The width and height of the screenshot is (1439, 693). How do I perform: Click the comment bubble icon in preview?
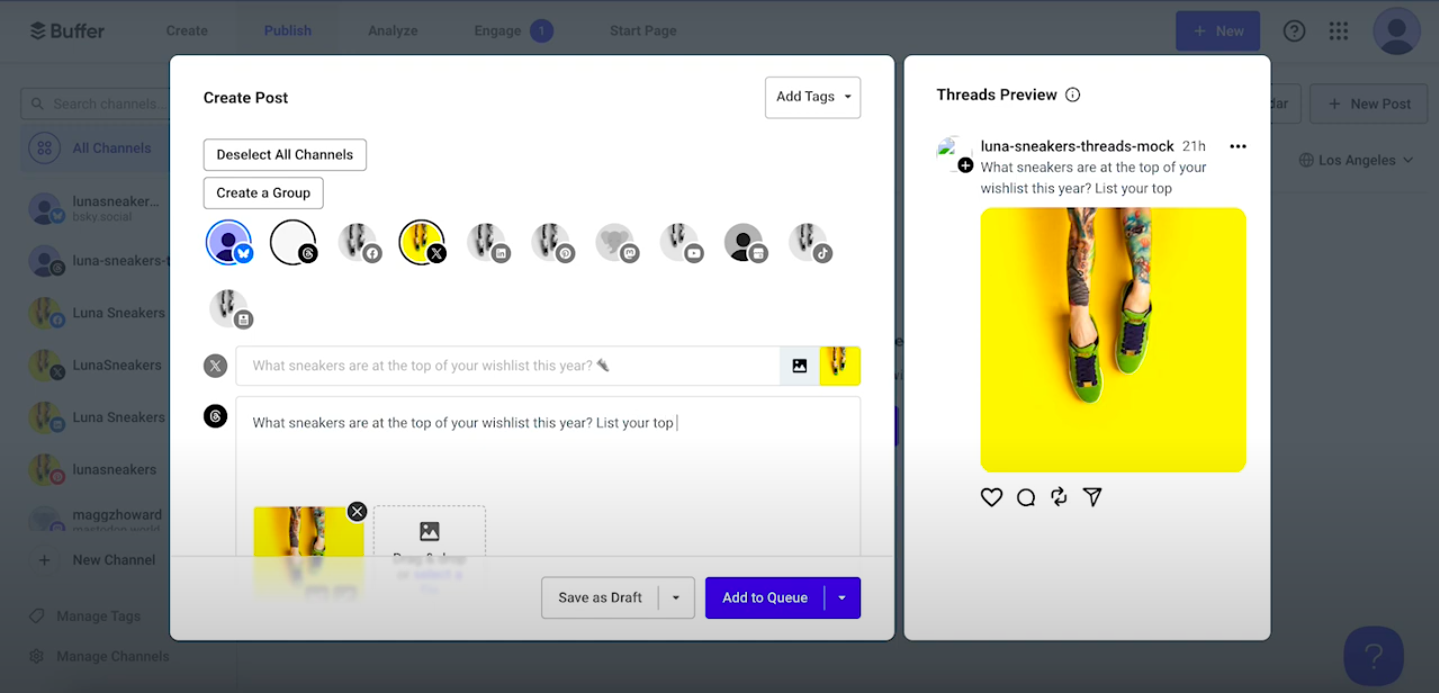(x=1025, y=497)
